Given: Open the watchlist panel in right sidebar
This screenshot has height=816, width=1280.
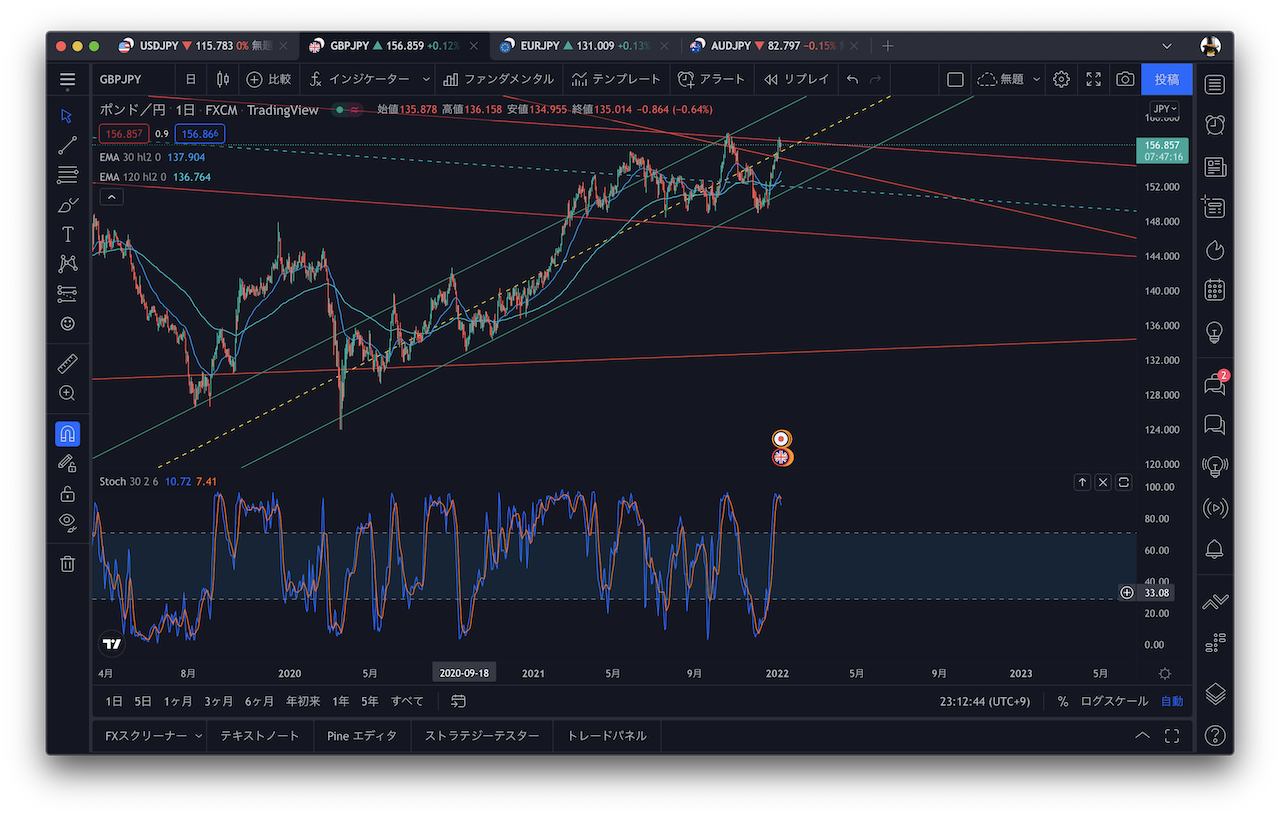Looking at the screenshot, I should [x=1215, y=85].
